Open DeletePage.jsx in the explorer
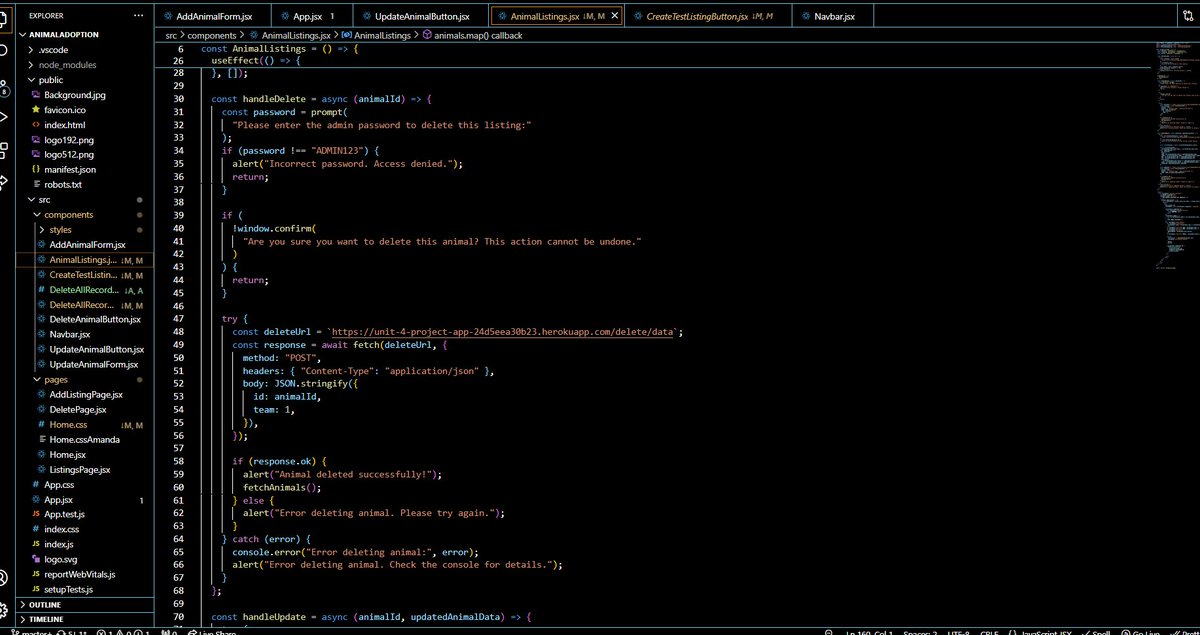This screenshot has width=1200, height=635. click(x=78, y=410)
